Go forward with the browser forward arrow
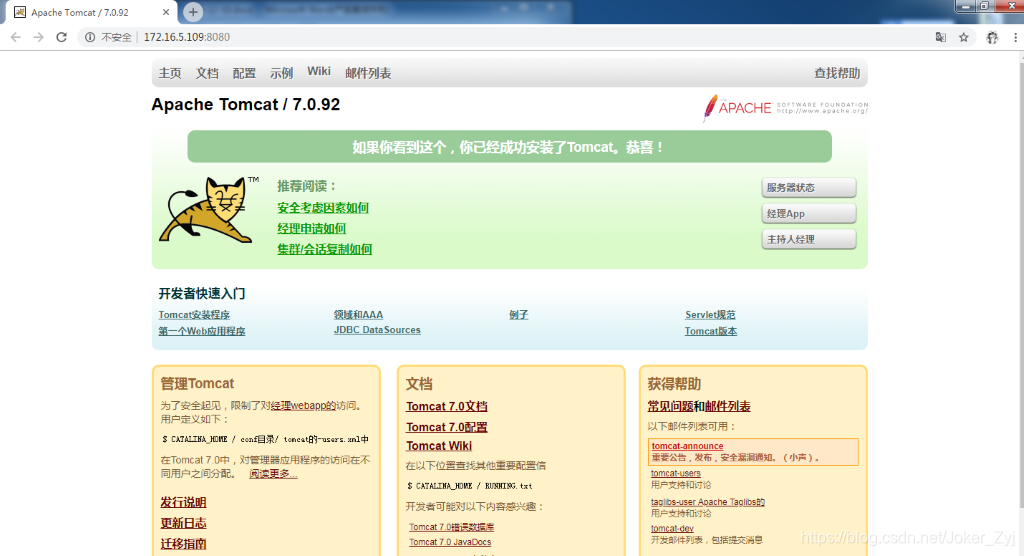 coord(39,37)
